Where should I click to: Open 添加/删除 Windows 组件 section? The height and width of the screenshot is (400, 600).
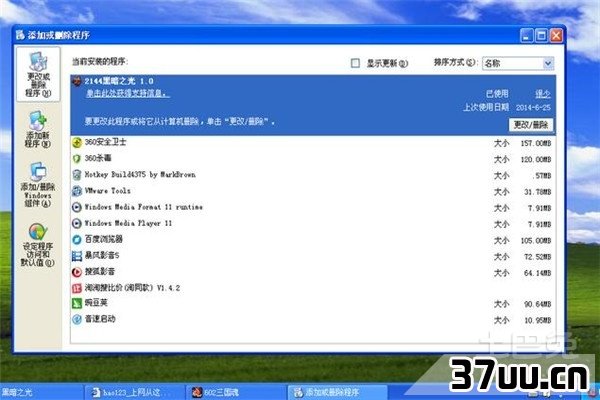point(38,185)
